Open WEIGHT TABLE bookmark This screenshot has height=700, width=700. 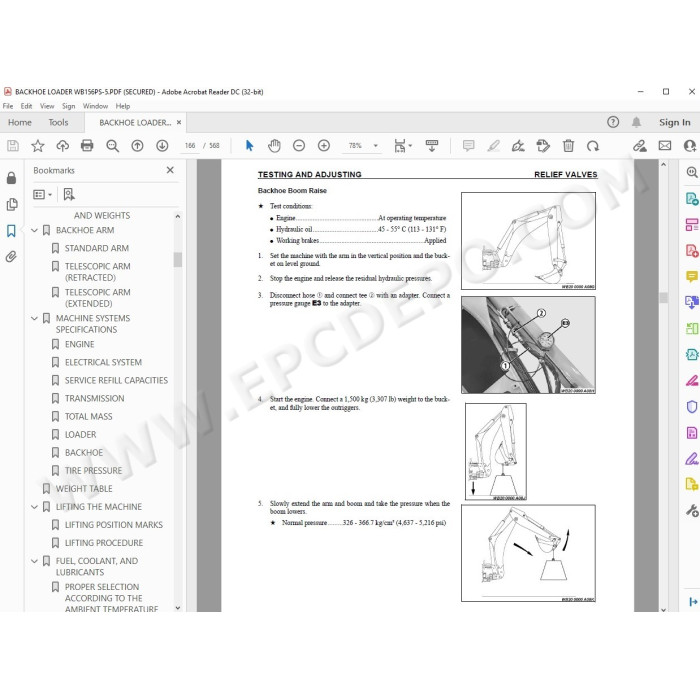click(x=84, y=489)
